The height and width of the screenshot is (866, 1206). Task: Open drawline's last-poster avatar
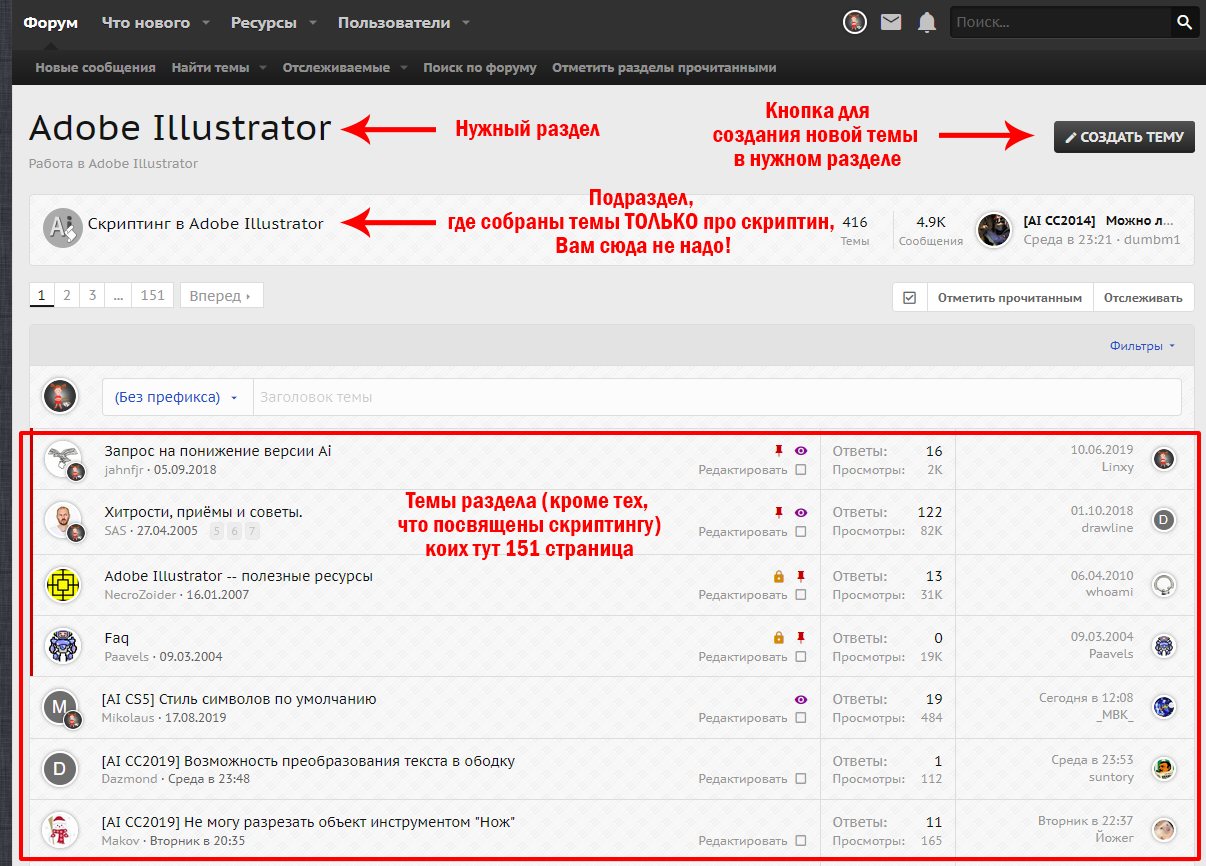tap(1163, 520)
